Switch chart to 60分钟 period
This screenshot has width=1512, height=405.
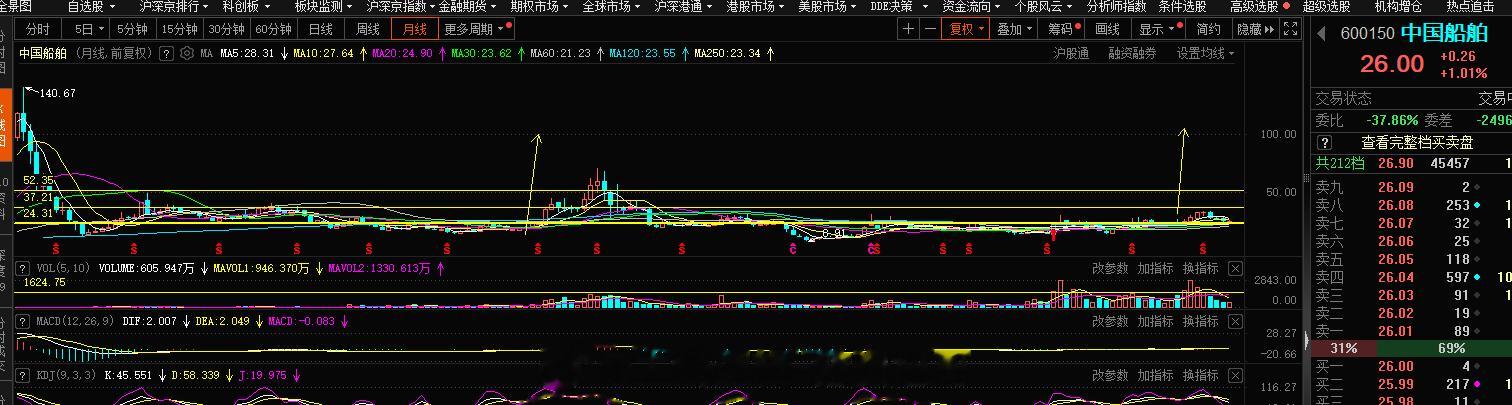click(x=273, y=29)
